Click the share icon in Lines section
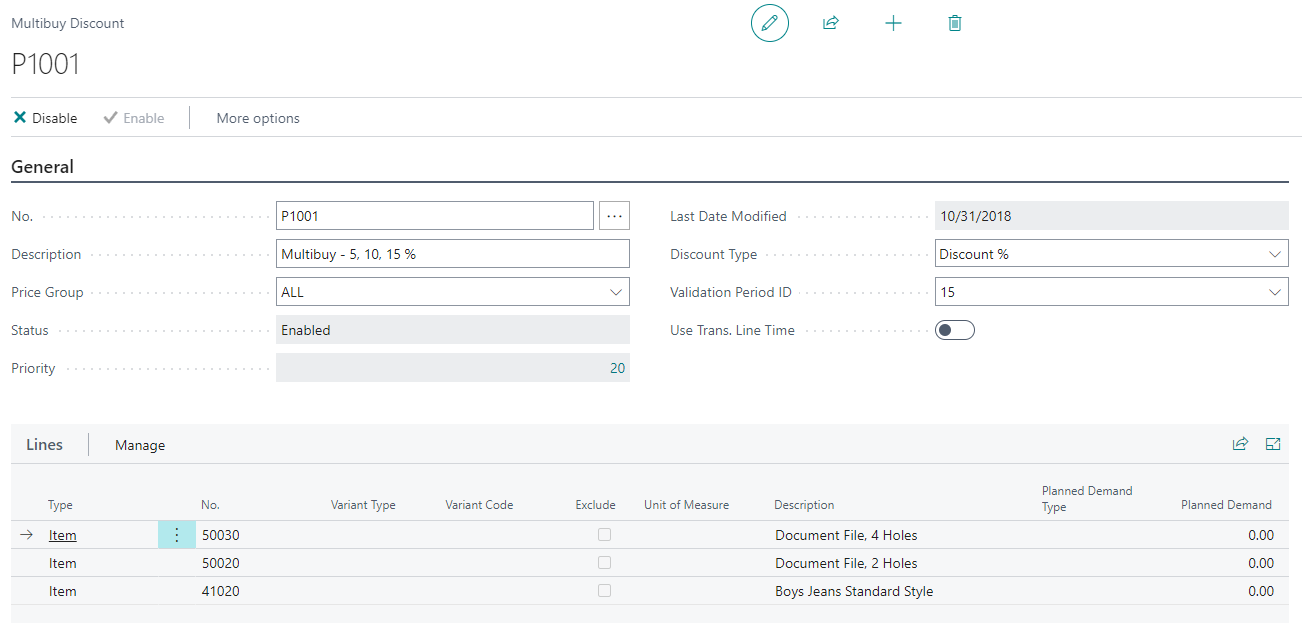The width and height of the screenshot is (1302, 630). pyautogui.click(x=1240, y=444)
